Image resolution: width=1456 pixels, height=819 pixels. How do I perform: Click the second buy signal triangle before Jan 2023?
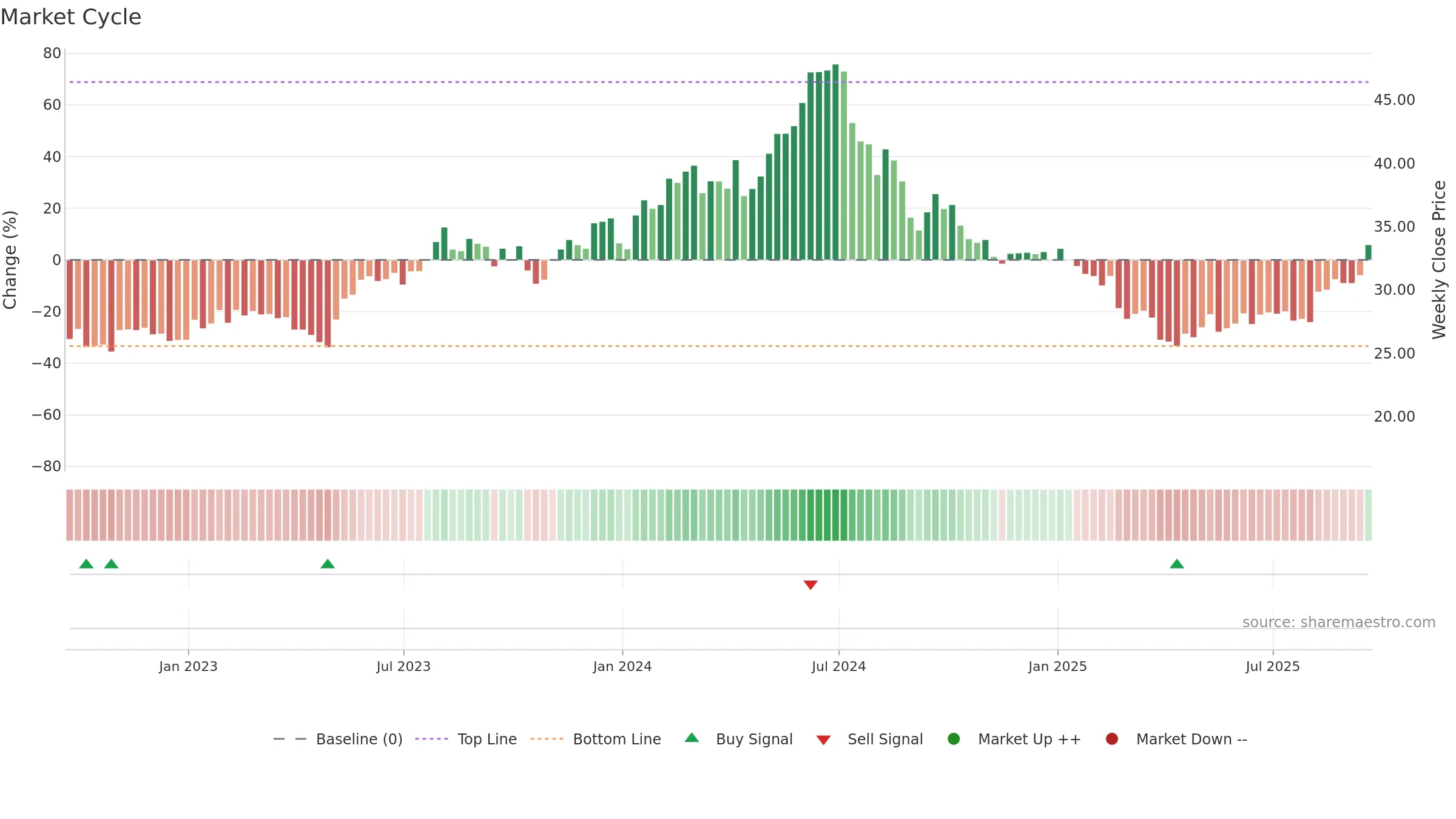coord(111,564)
